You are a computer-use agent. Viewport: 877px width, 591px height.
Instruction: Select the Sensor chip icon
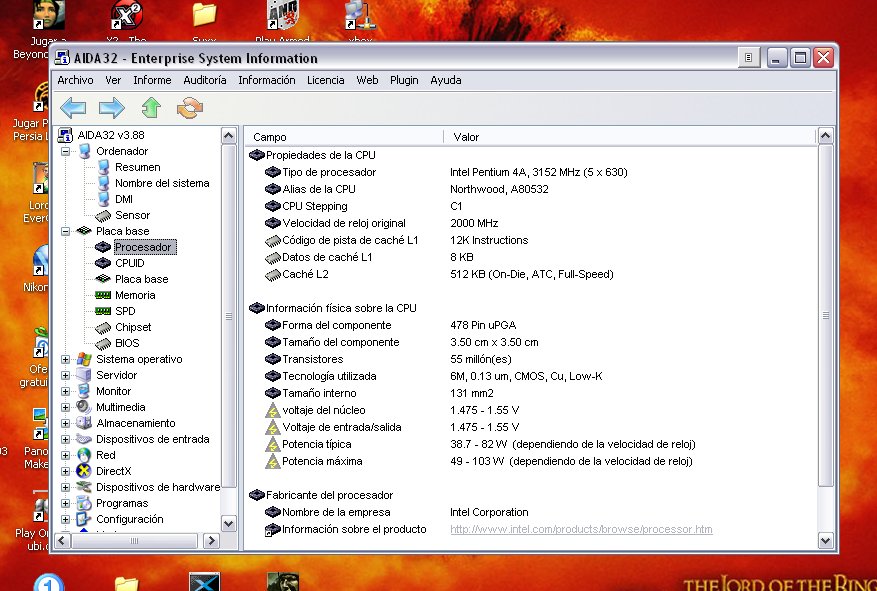[x=103, y=215]
